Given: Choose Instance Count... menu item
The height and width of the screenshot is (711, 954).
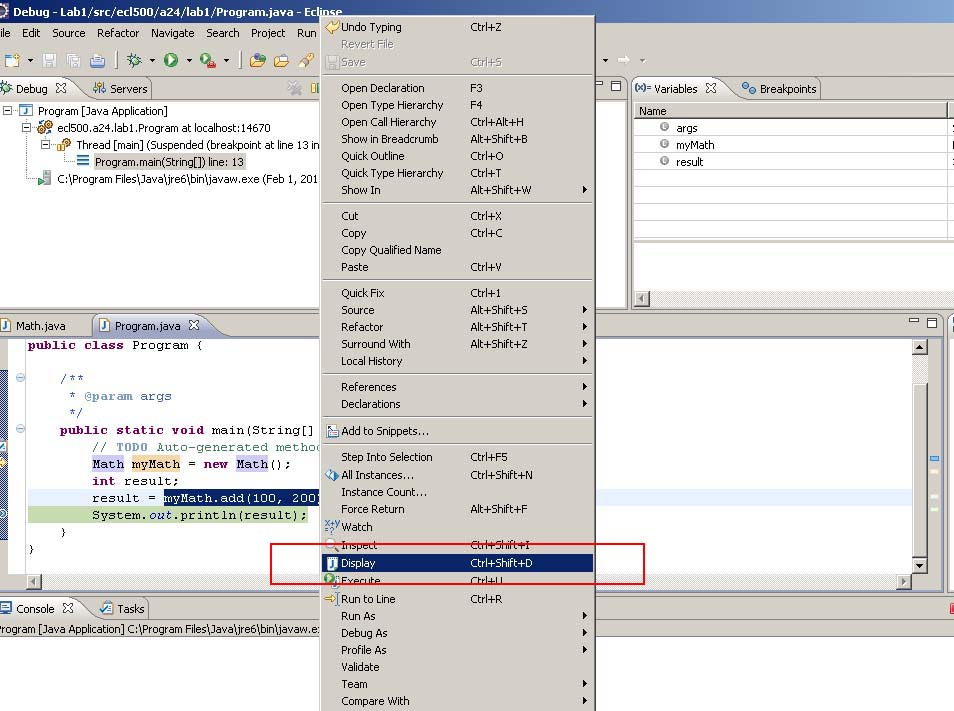Looking at the screenshot, I should [457, 492].
